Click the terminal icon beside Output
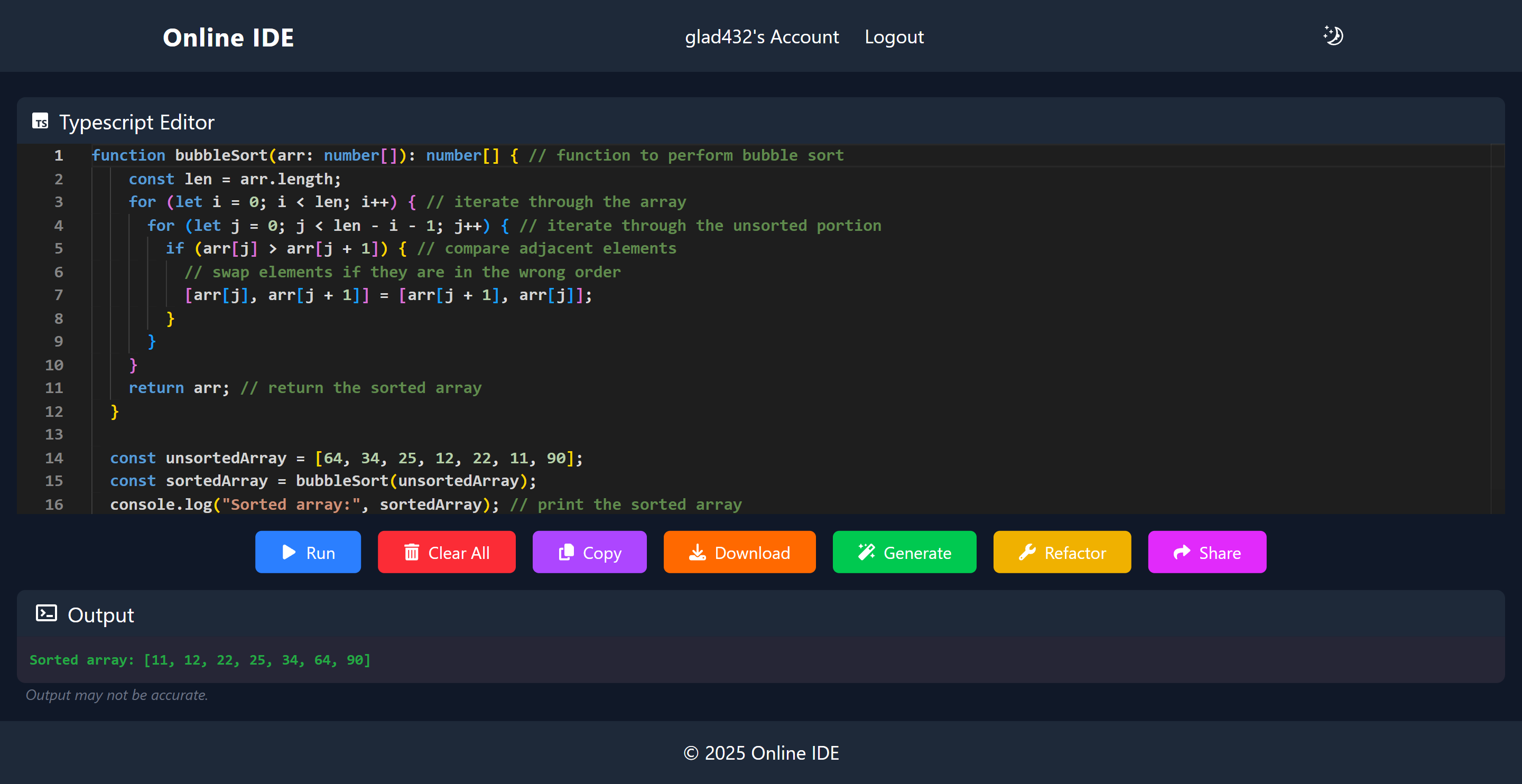 (x=46, y=613)
